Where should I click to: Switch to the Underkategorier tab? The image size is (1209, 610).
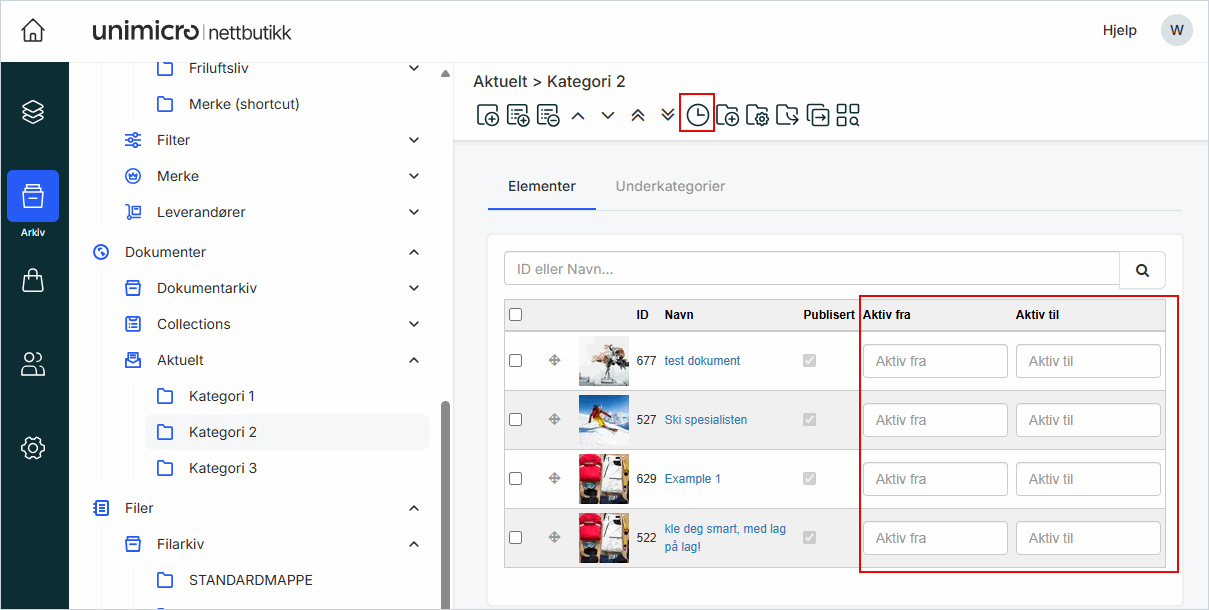click(x=670, y=186)
